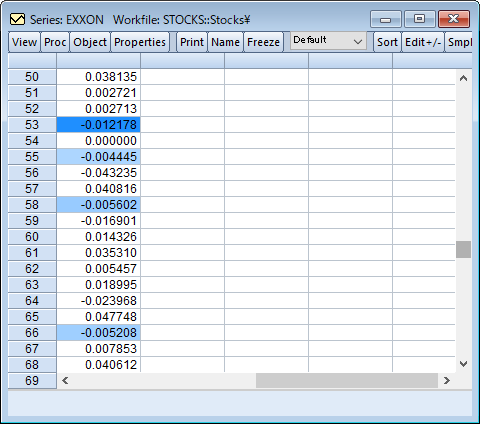The image size is (480, 424).
Task: Click the Freeze button
Action: pyautogui.click(x=263, y=42)
